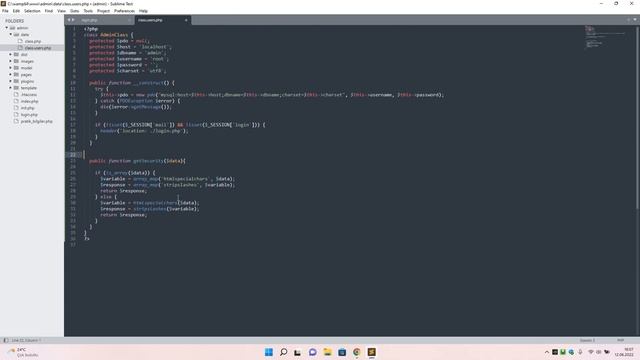Open class.php in the sidebar
Viewport: 640px width, 360px height.
pos(33,41)
